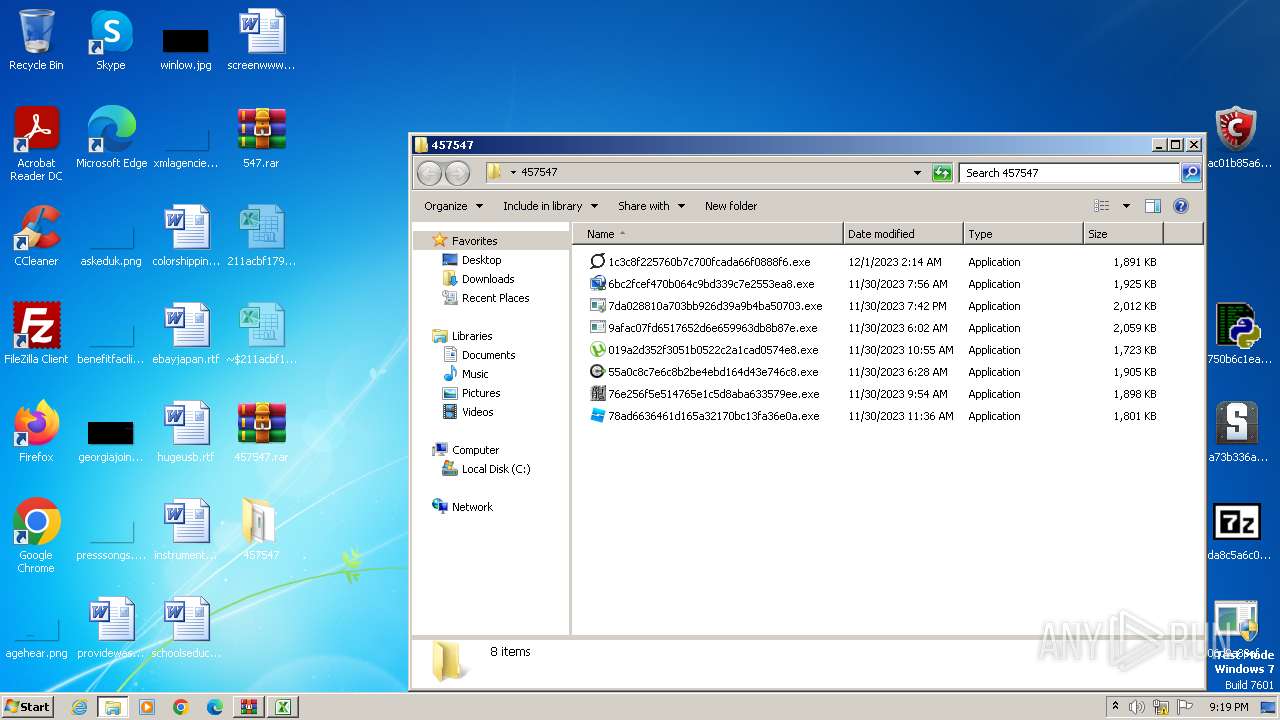Toggle the preview pane button
Screen dimensions: 1280x720
pyautogui.click(x=1152, y=206)
